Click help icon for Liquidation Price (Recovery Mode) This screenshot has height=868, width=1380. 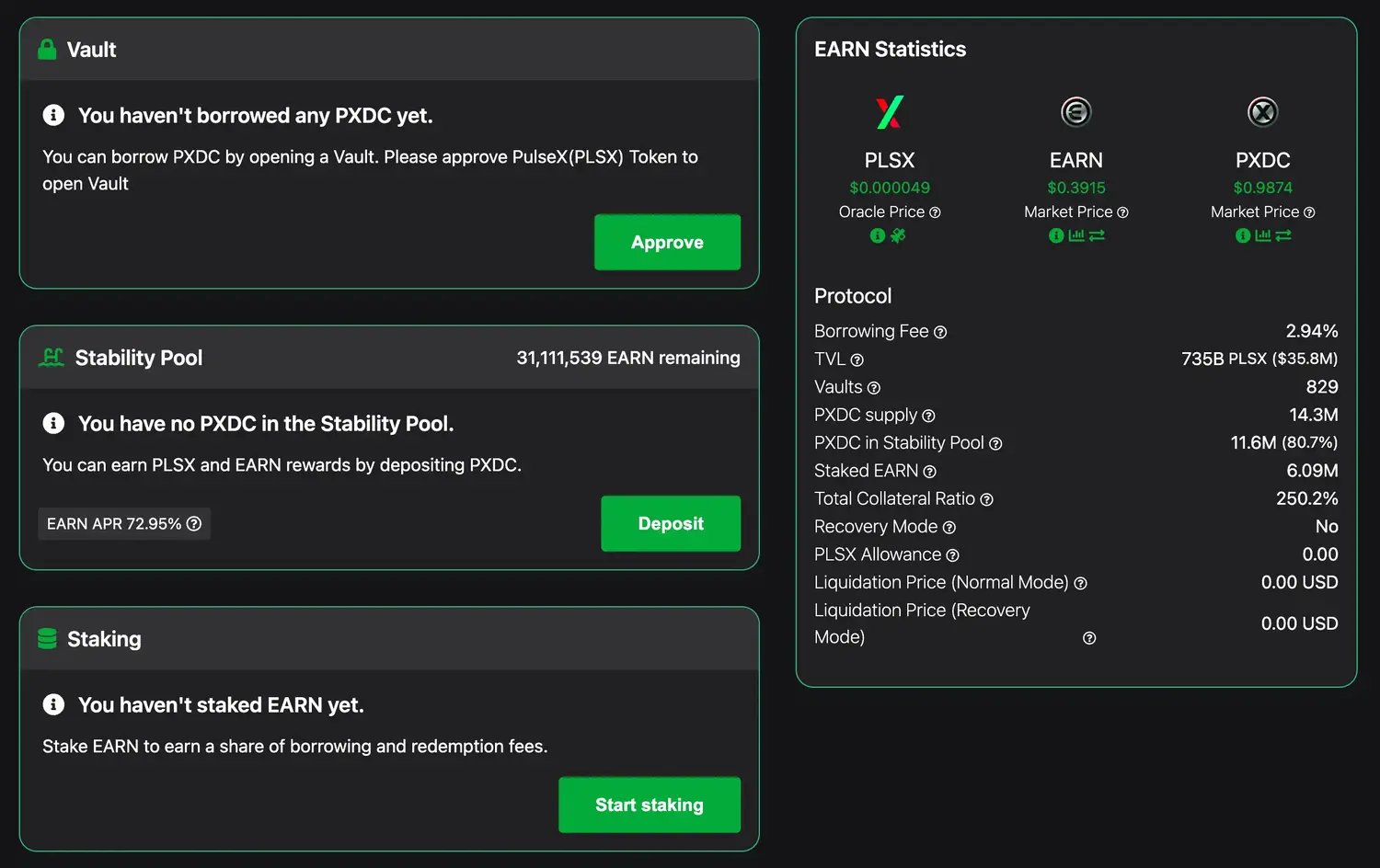point(1089,638)
